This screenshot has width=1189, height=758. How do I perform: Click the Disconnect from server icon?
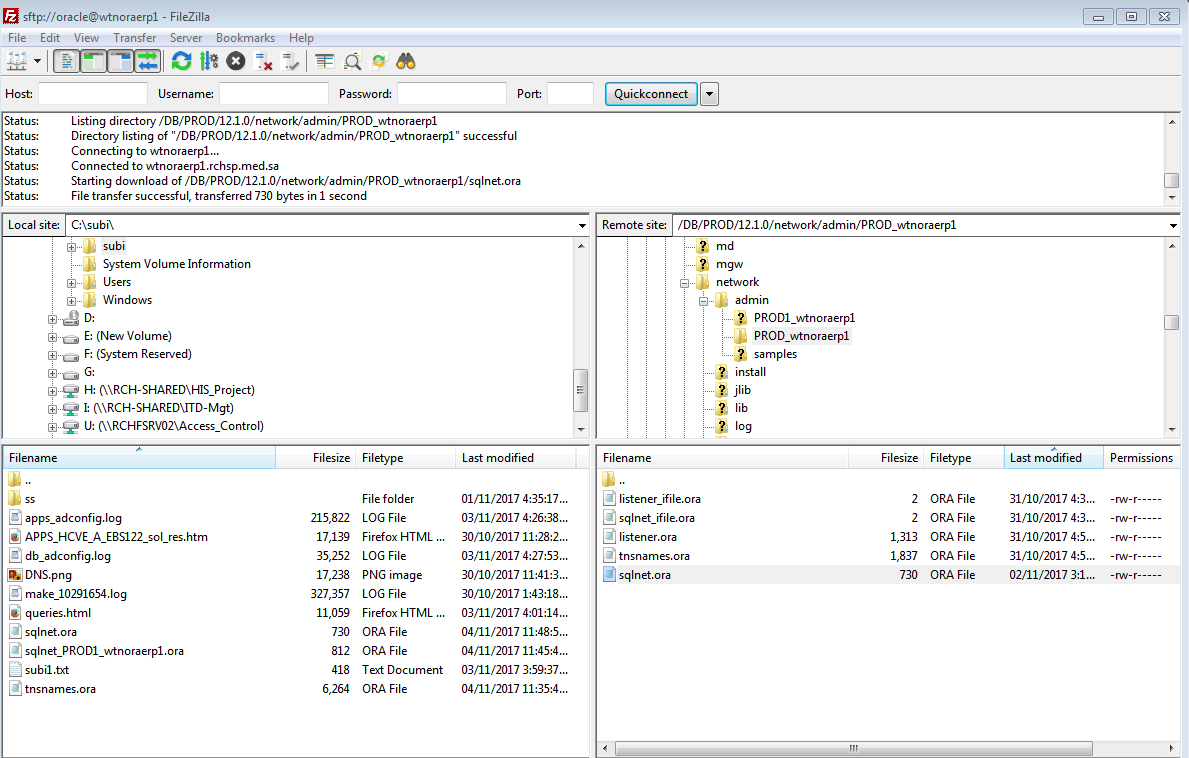point(264,61)
